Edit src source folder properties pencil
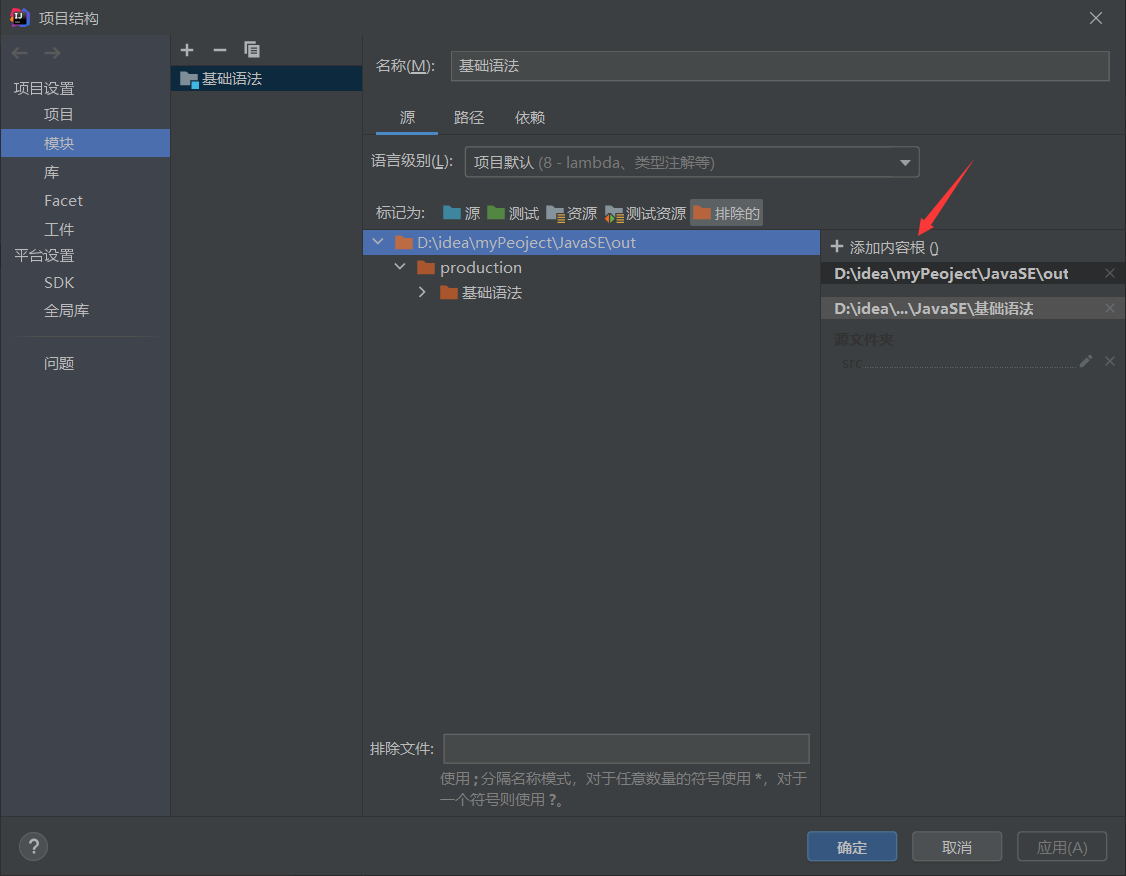Viewport: 1126px width, 876px height. (x=1086, y=361)
